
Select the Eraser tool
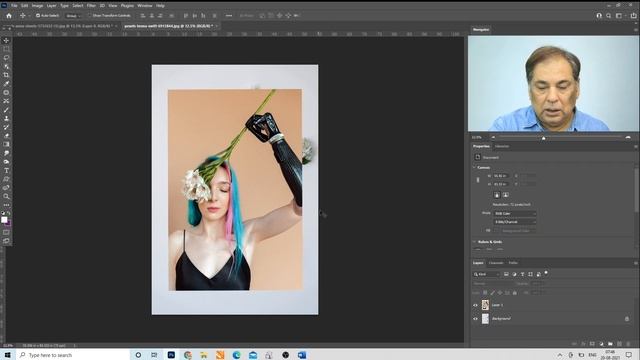(x=6, y=136)
